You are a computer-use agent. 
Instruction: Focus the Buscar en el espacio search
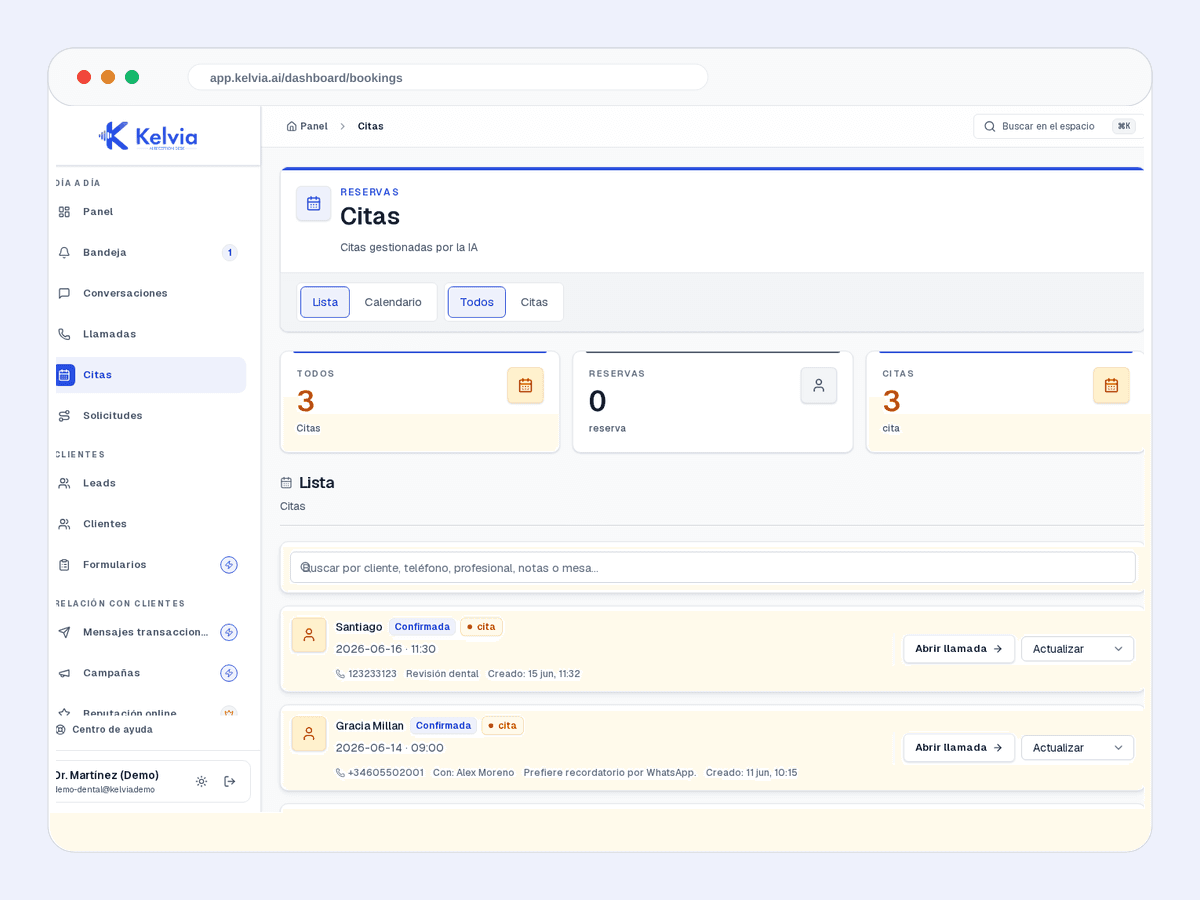tap(1058, 126)
